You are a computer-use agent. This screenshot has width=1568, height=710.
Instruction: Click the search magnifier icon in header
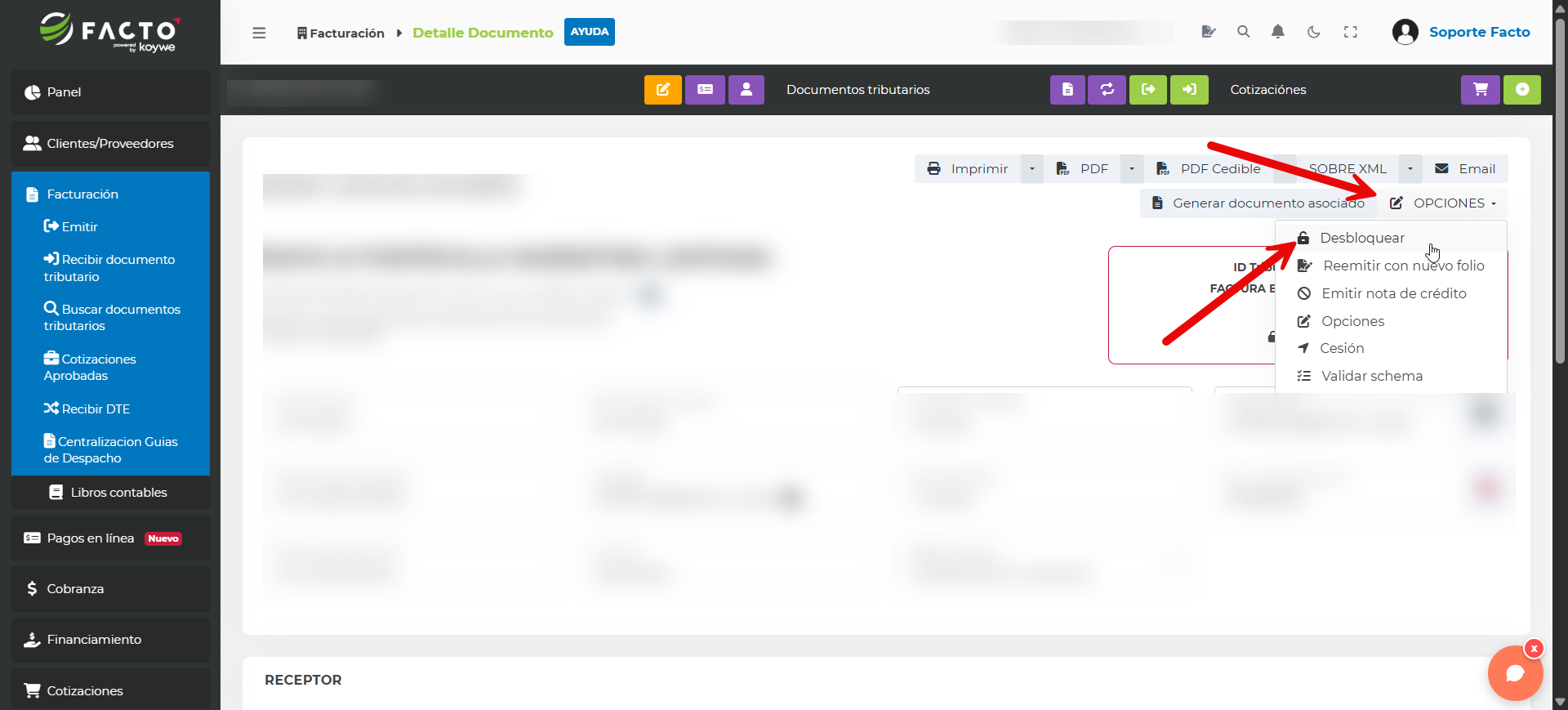point(1244,32)
